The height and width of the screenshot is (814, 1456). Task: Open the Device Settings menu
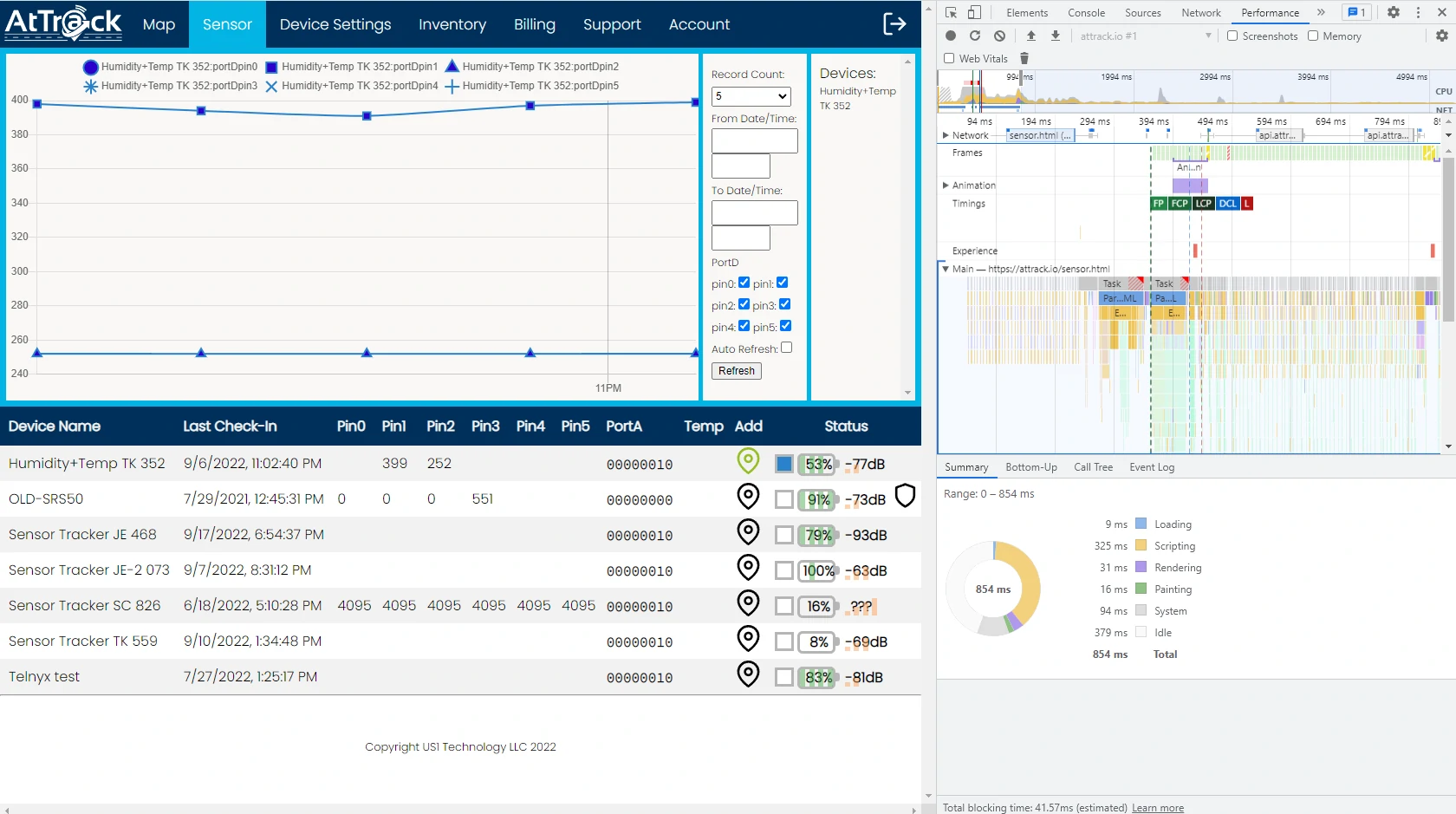[x=335, y=24]
